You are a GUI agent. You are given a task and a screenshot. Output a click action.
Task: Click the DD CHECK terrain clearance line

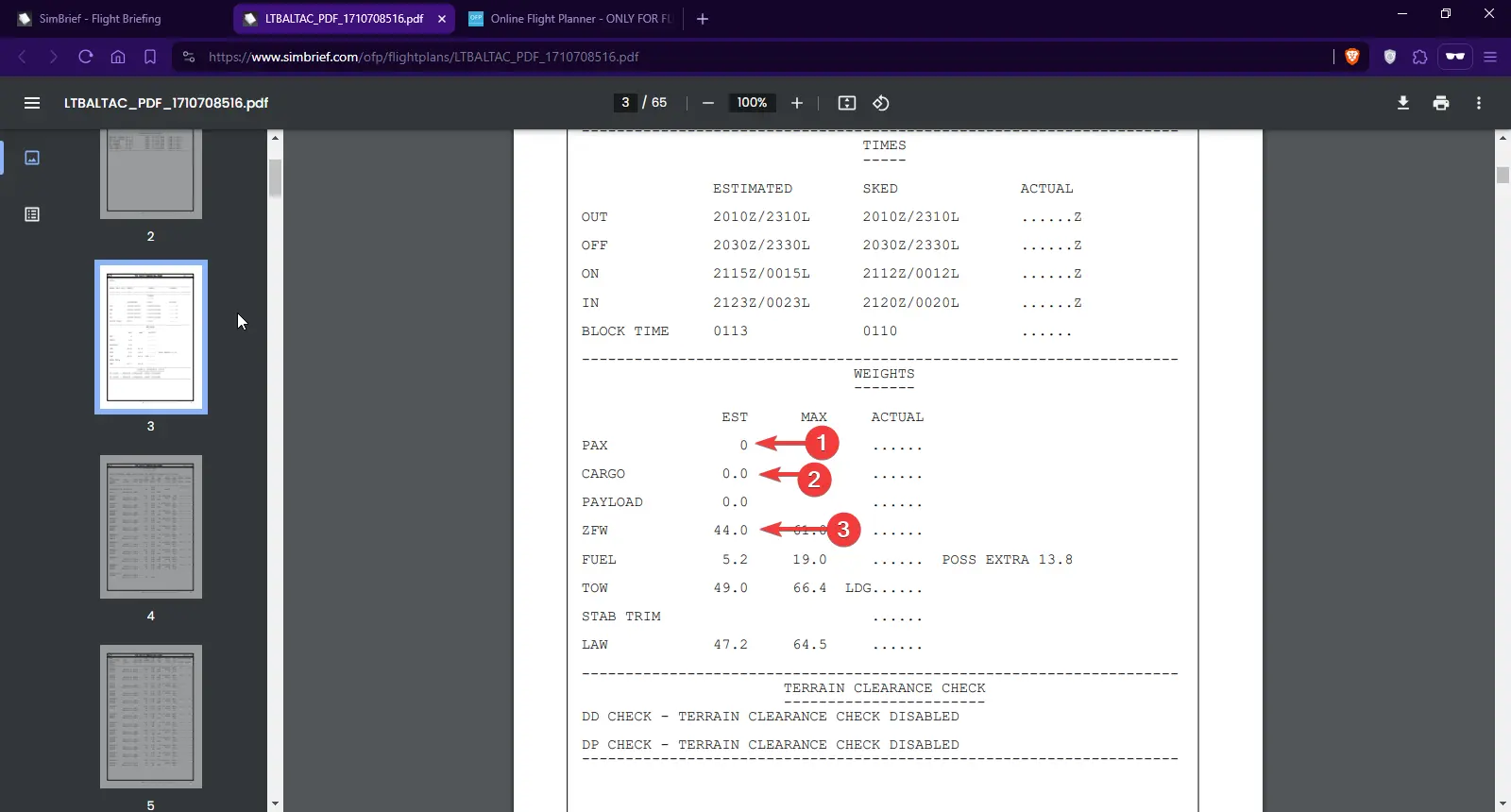pyautogui.click(x=771, y=717)
